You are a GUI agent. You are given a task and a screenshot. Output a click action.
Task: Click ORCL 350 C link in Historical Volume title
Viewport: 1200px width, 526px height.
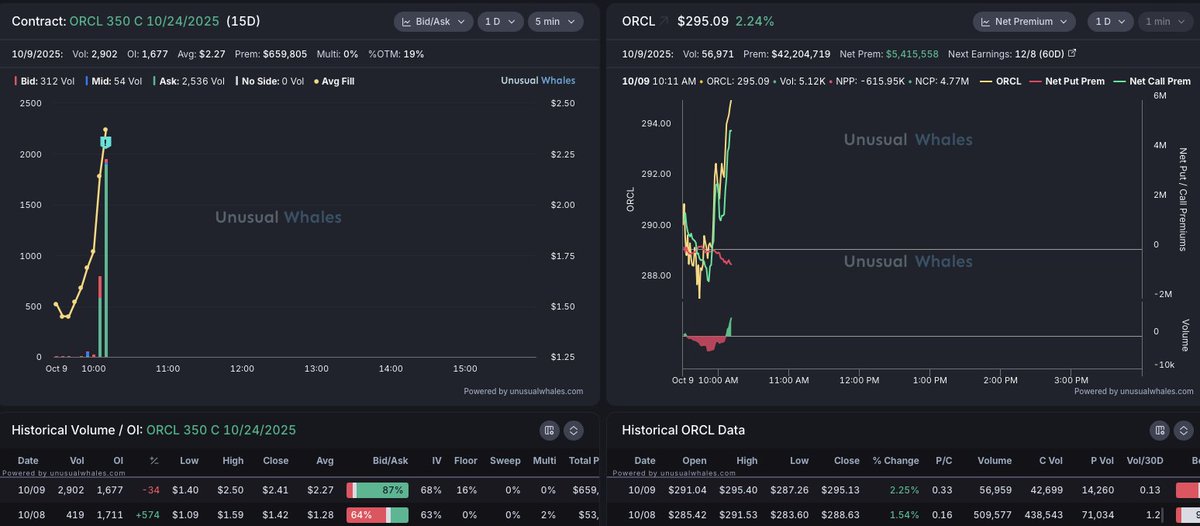pyautogui.click(x=221, y=430)
